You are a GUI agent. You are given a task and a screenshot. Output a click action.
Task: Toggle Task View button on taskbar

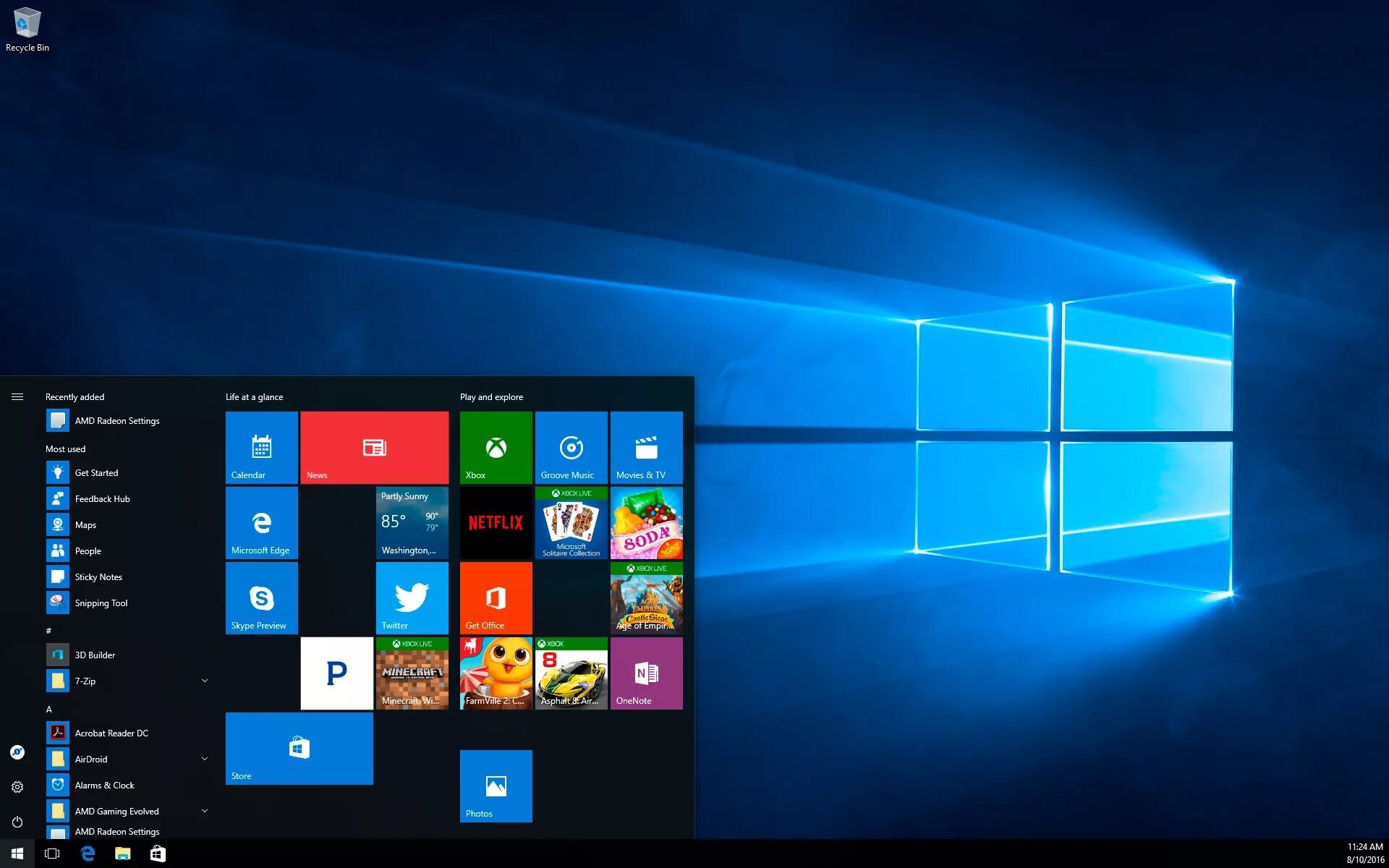coord(52,852)
